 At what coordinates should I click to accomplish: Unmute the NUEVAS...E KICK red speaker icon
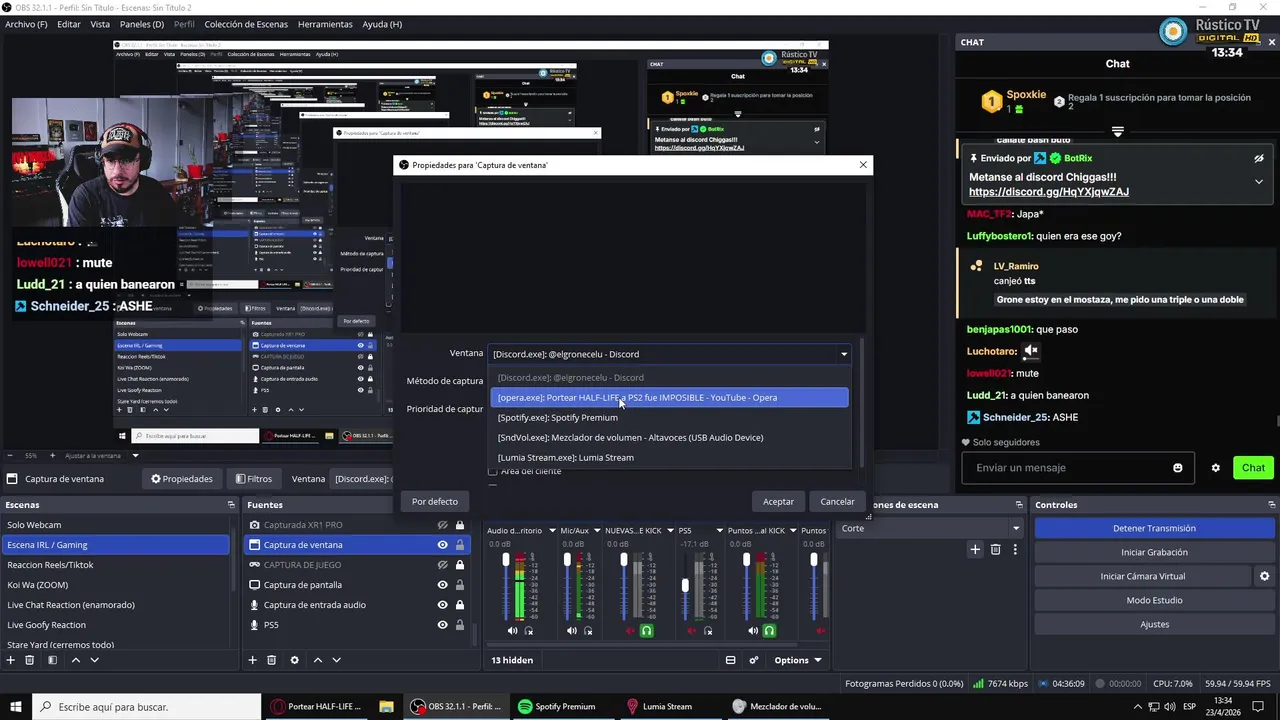pos(630,631)
